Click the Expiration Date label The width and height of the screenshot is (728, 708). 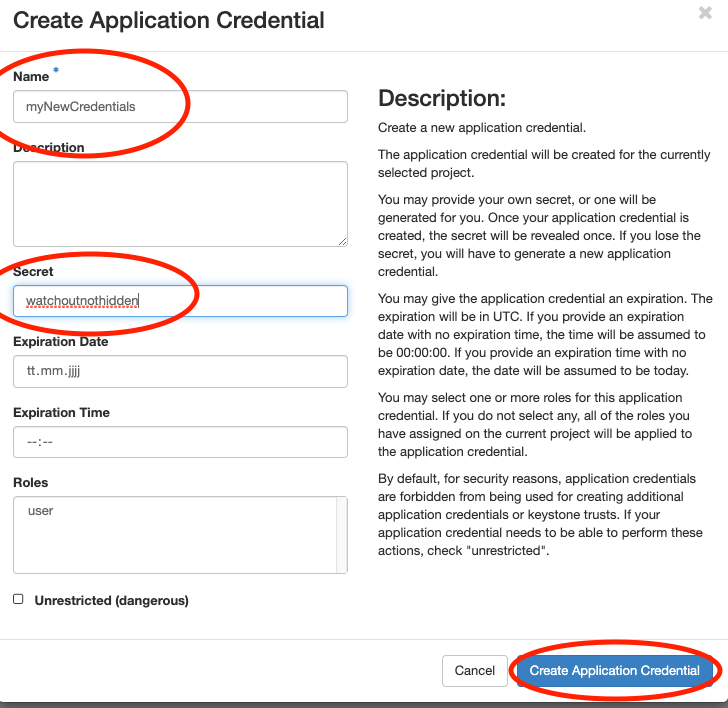click(60, 341)
